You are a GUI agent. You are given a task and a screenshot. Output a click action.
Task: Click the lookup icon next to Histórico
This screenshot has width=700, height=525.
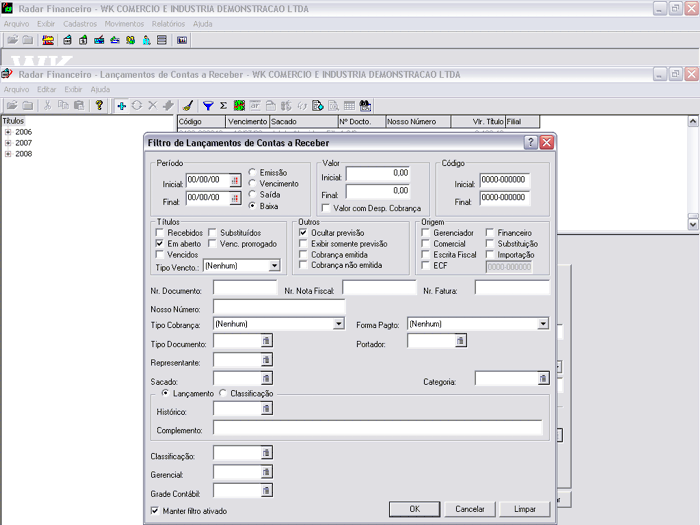[267, 409]
